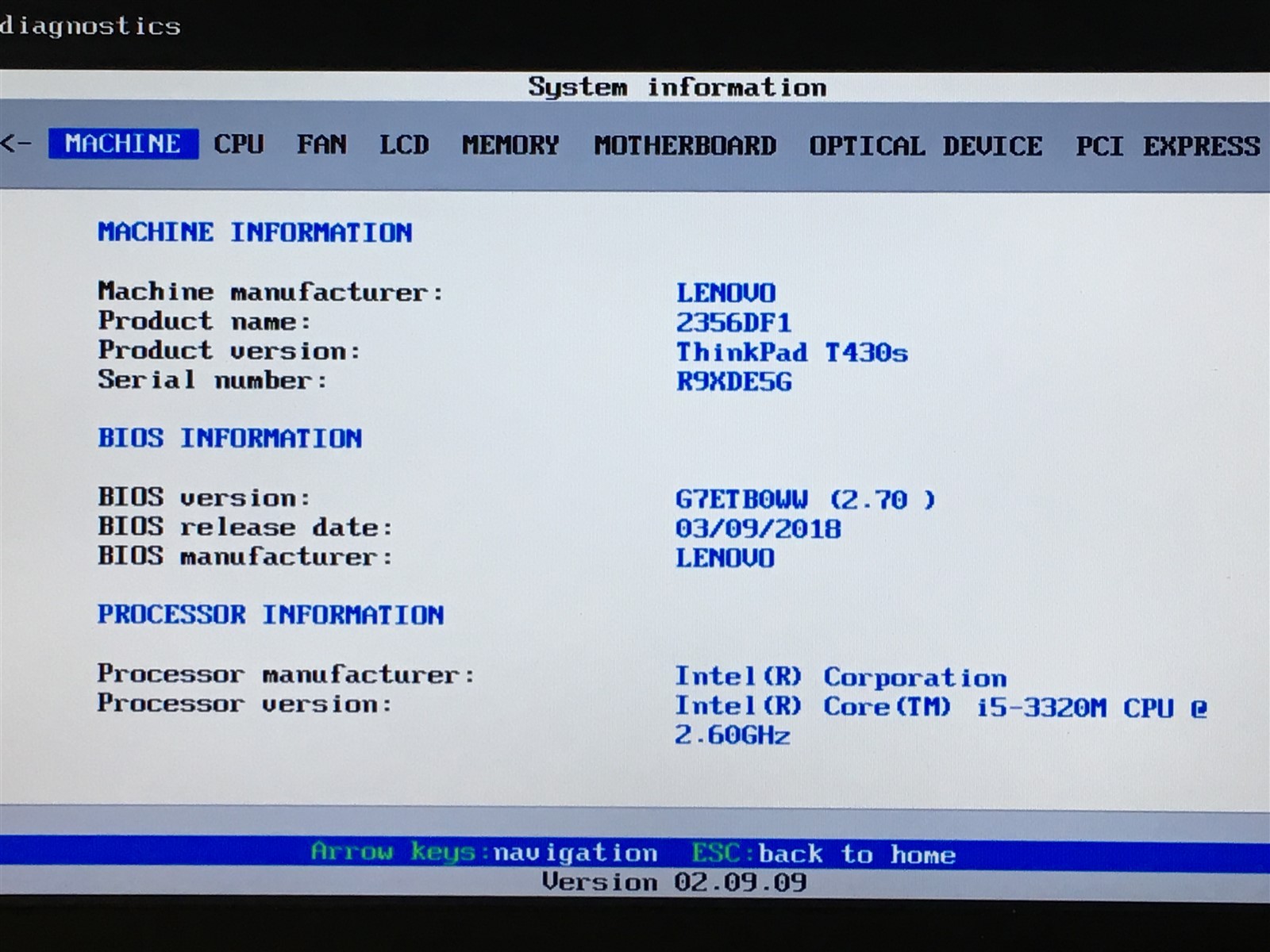Viewport: 1270px width, 952px height.
Task: Click the Serial number label
Action: [213, 380]
